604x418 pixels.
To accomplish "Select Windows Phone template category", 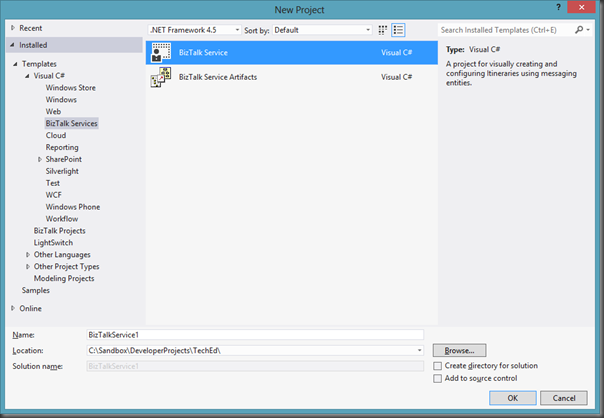I will tap(73, 207).
